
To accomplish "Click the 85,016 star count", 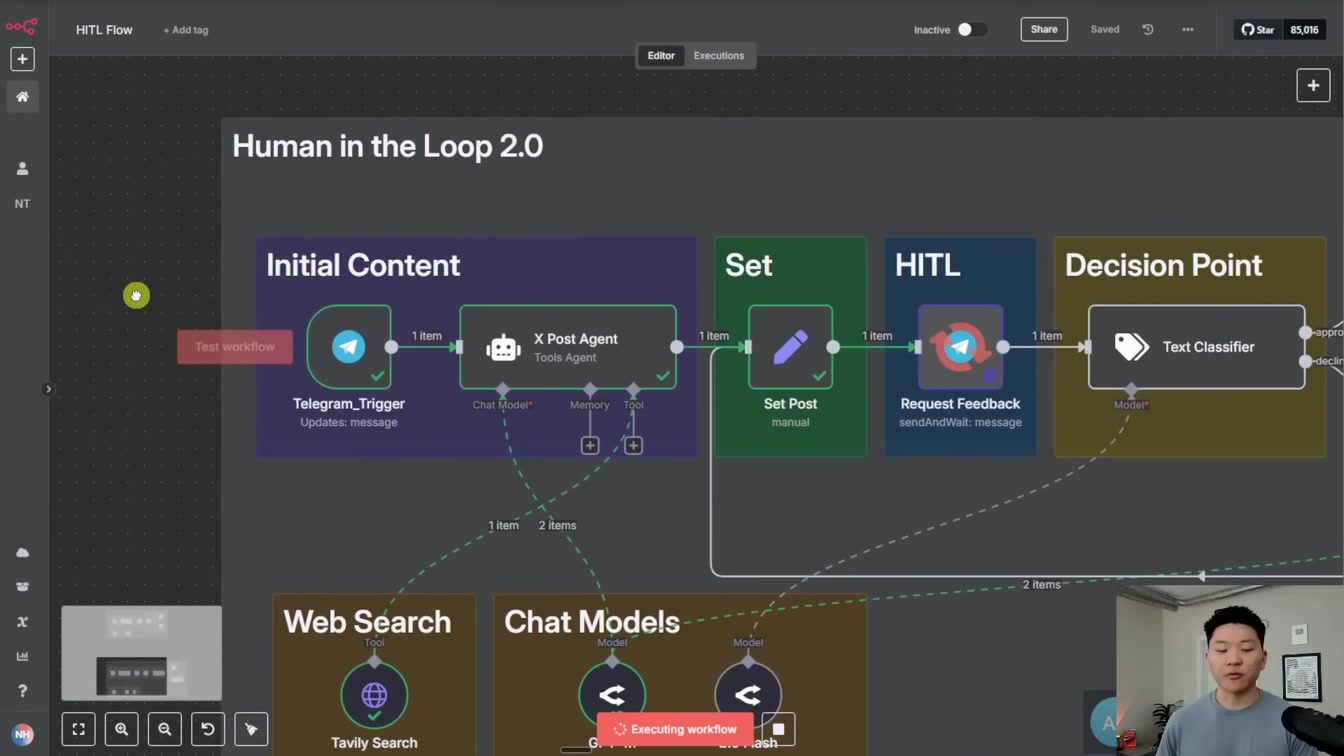I will point(1304,30).
